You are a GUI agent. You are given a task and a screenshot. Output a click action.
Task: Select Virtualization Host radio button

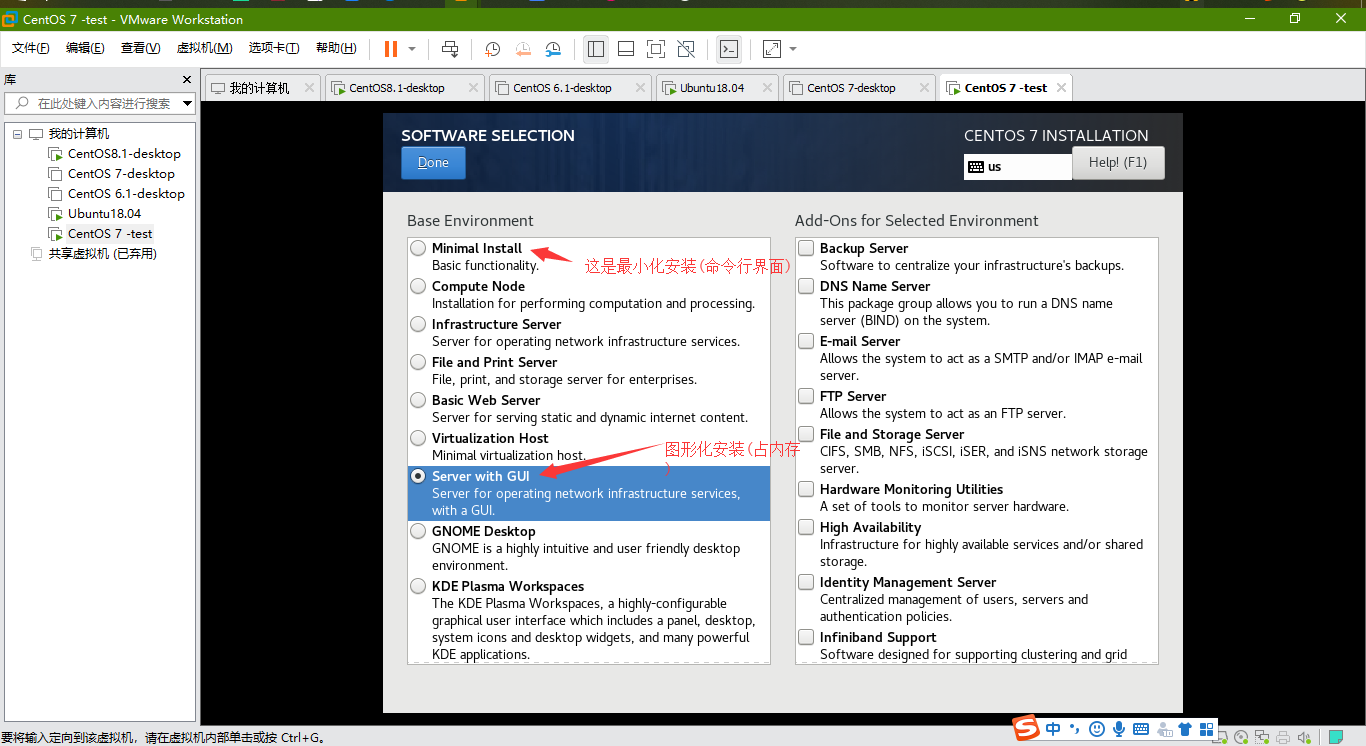click(x=418, y=438)
